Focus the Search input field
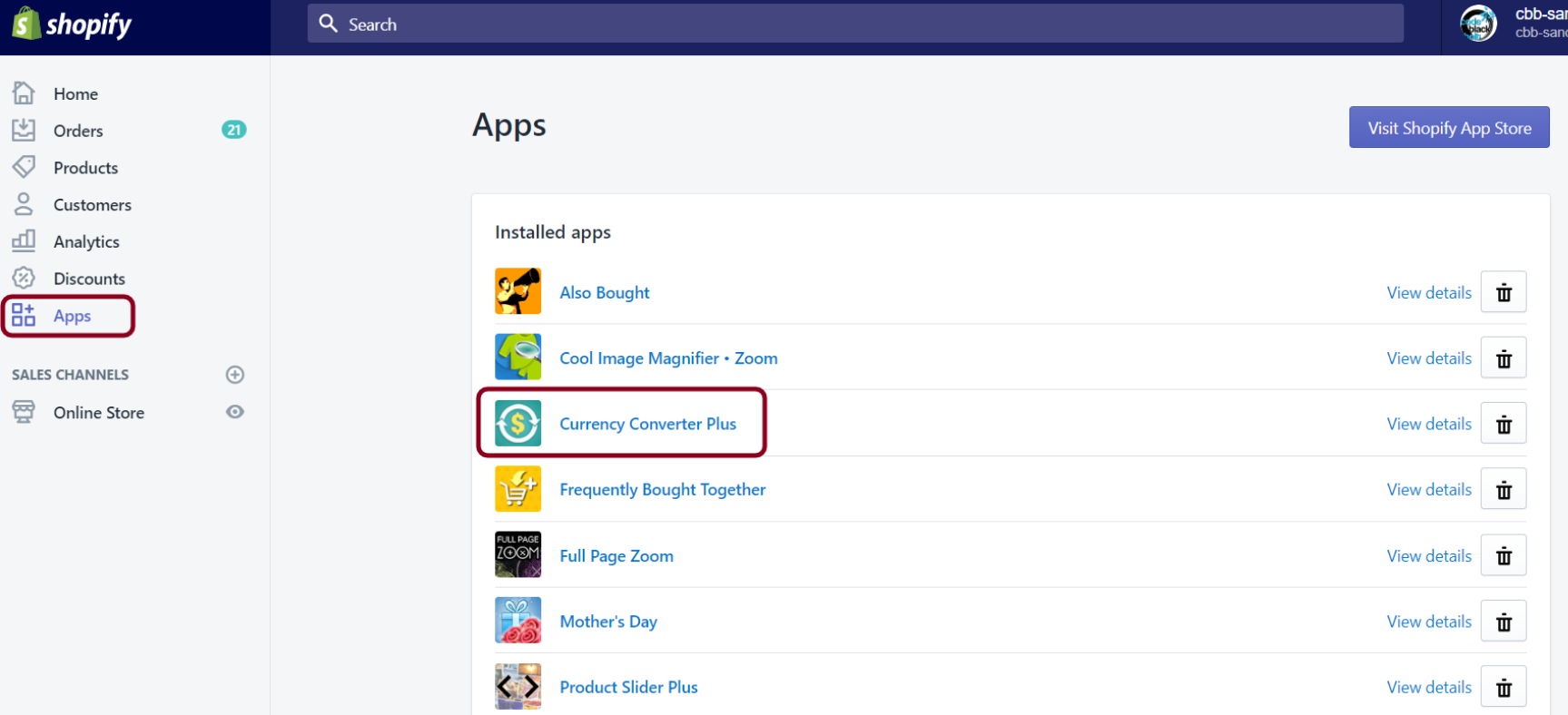 [x=855, y=24]
